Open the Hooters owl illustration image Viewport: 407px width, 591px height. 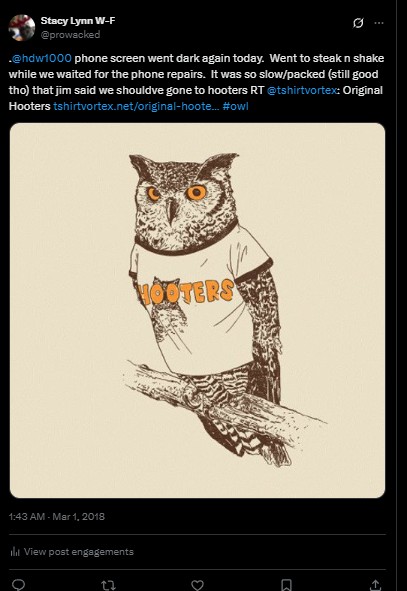(x=197, y=310)
